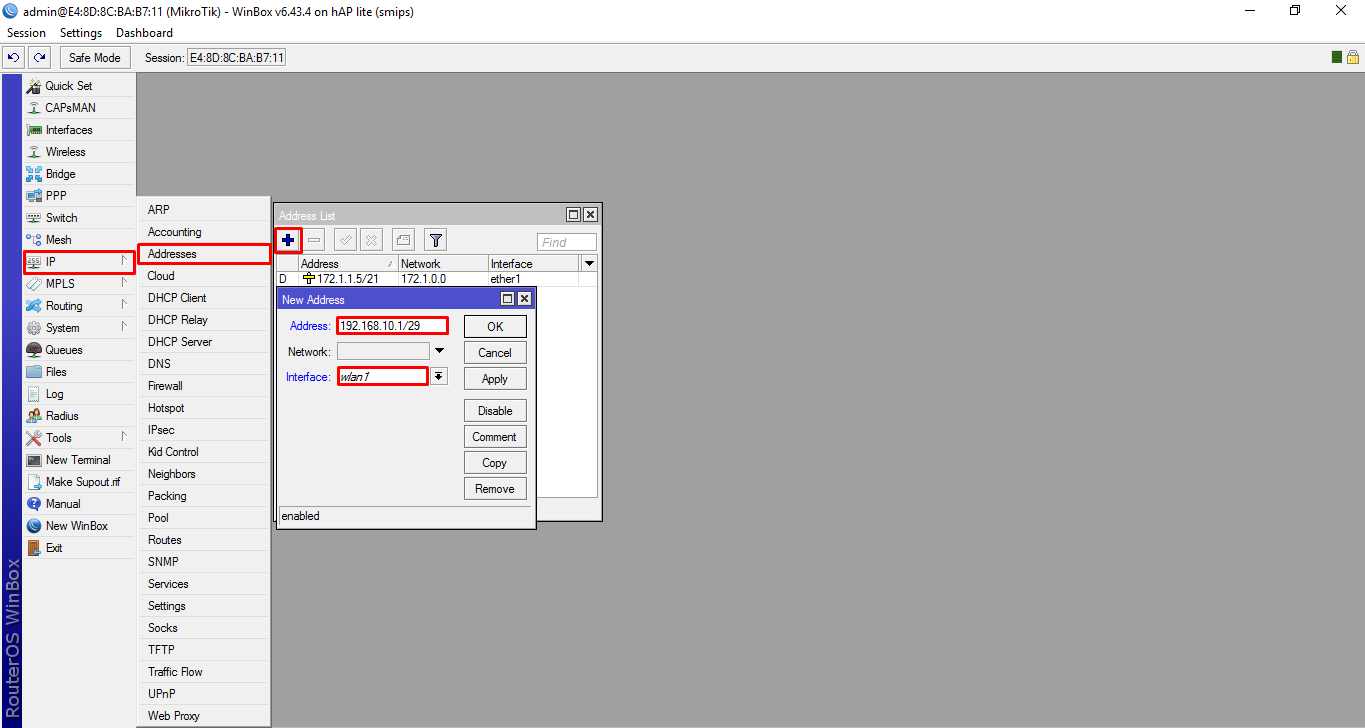Click Disable in New Address dialog

tap(495, 411)
